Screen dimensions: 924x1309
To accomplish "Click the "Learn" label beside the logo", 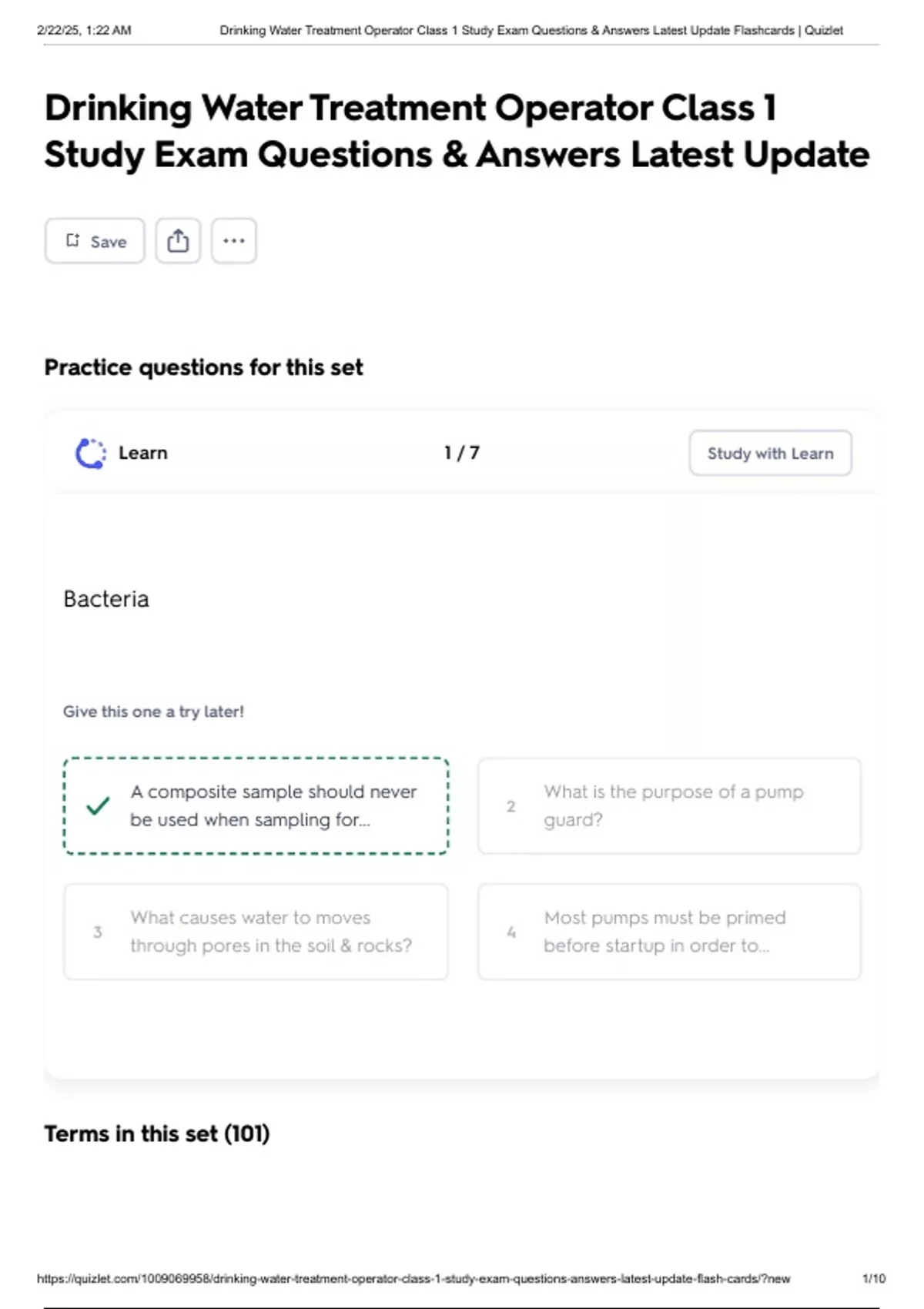I will [143, 453].
